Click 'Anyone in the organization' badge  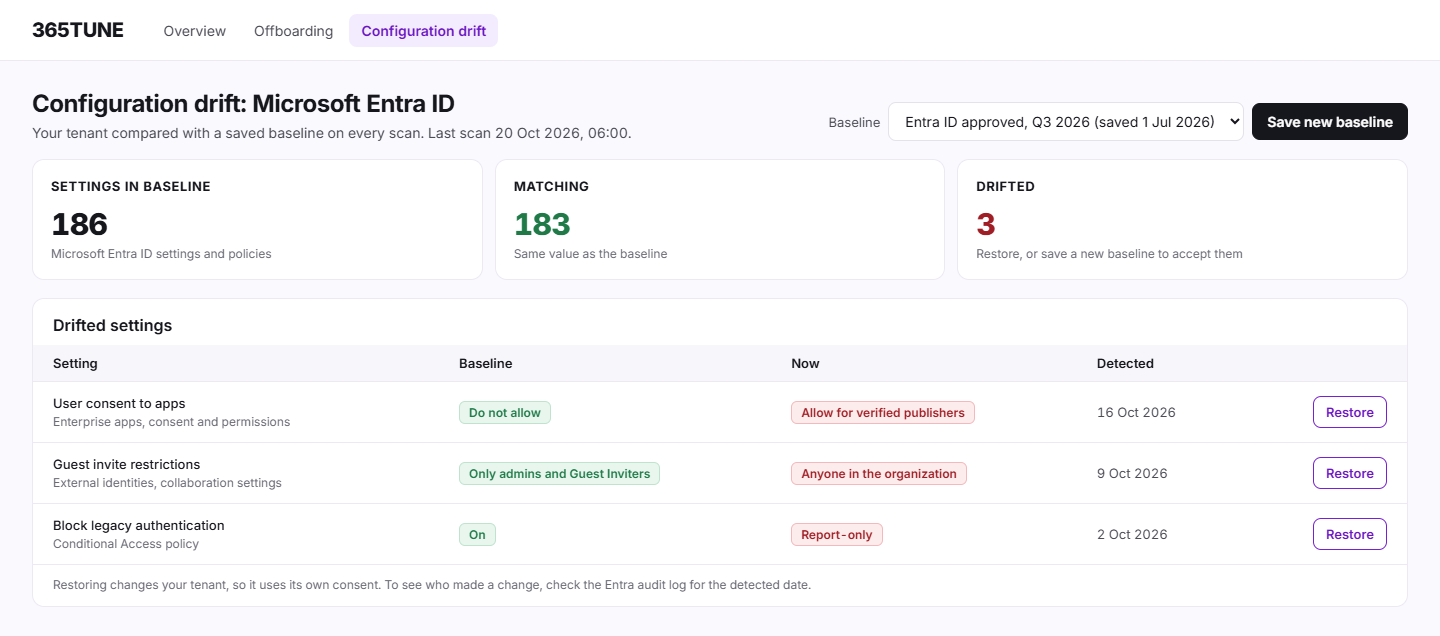879,473
